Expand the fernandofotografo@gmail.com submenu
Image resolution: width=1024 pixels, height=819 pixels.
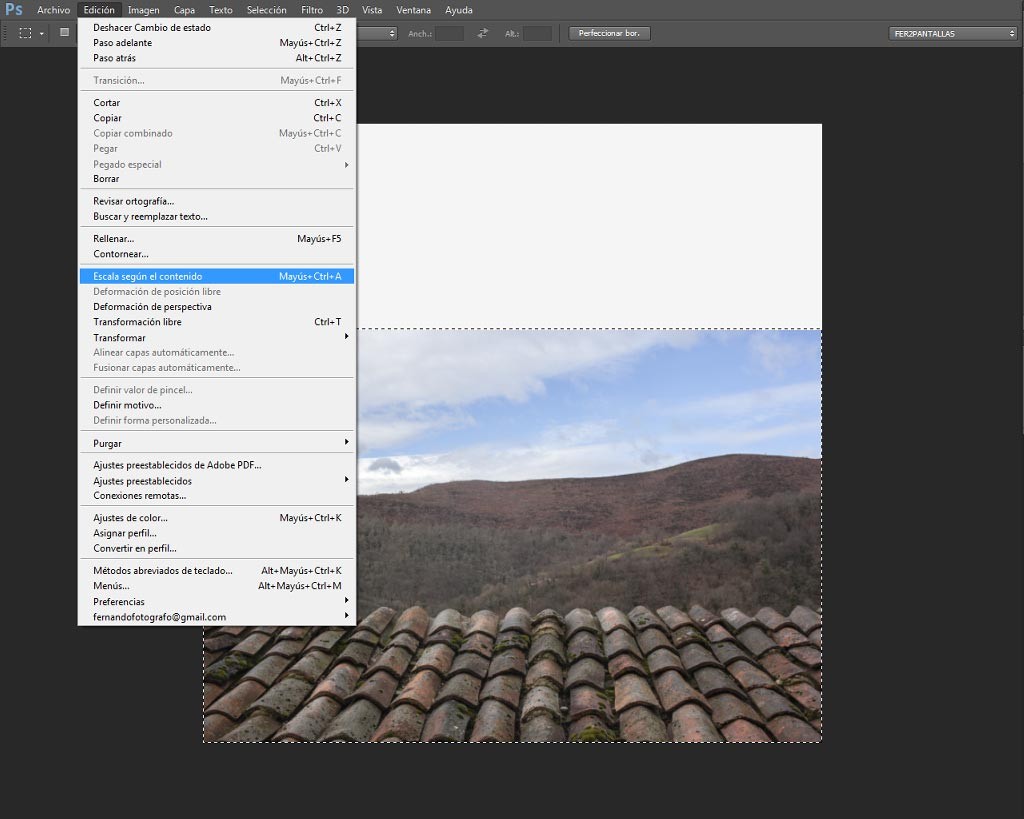coord(217,617)
